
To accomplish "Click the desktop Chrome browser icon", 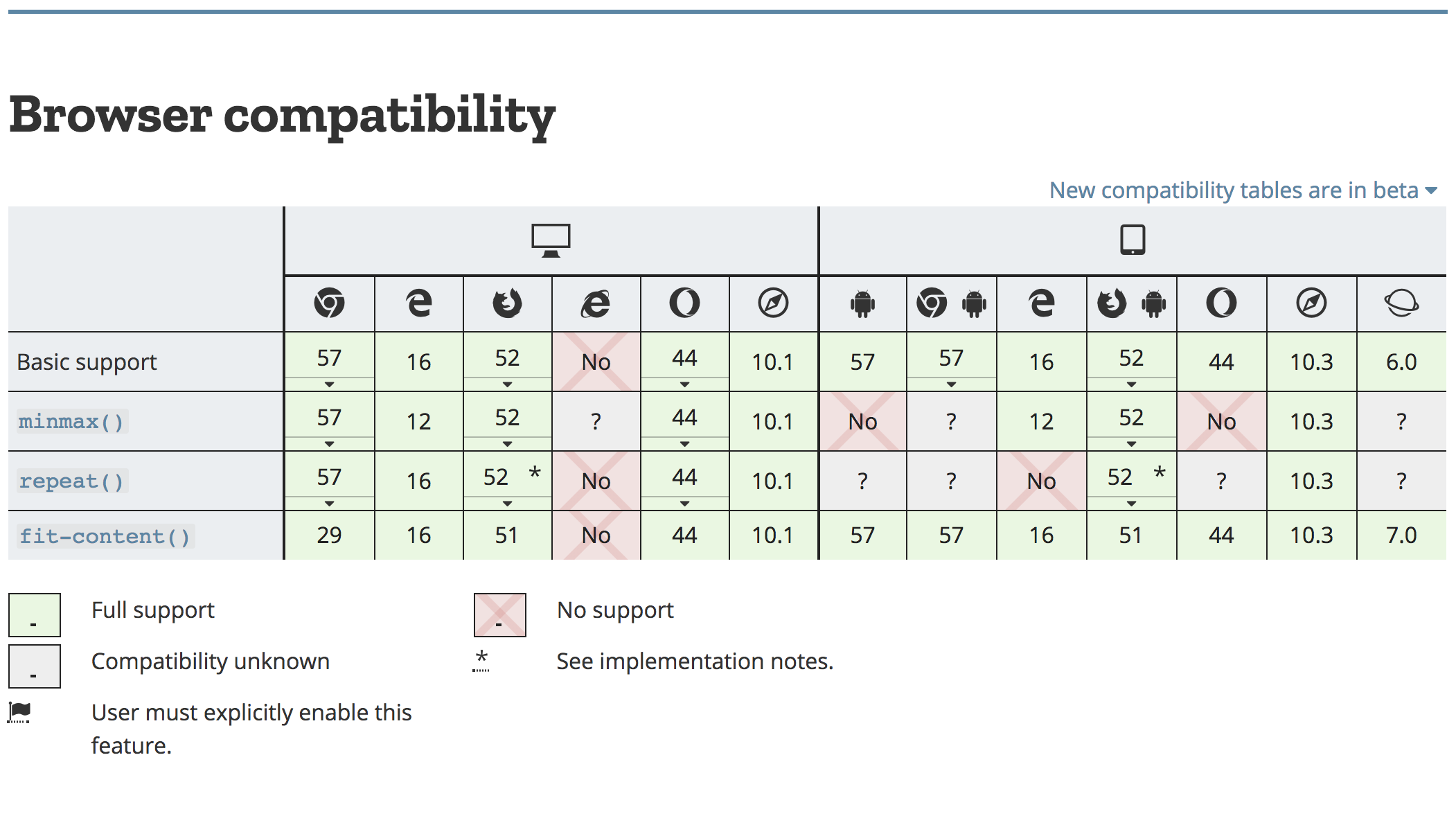I will (x=329, y=303).
